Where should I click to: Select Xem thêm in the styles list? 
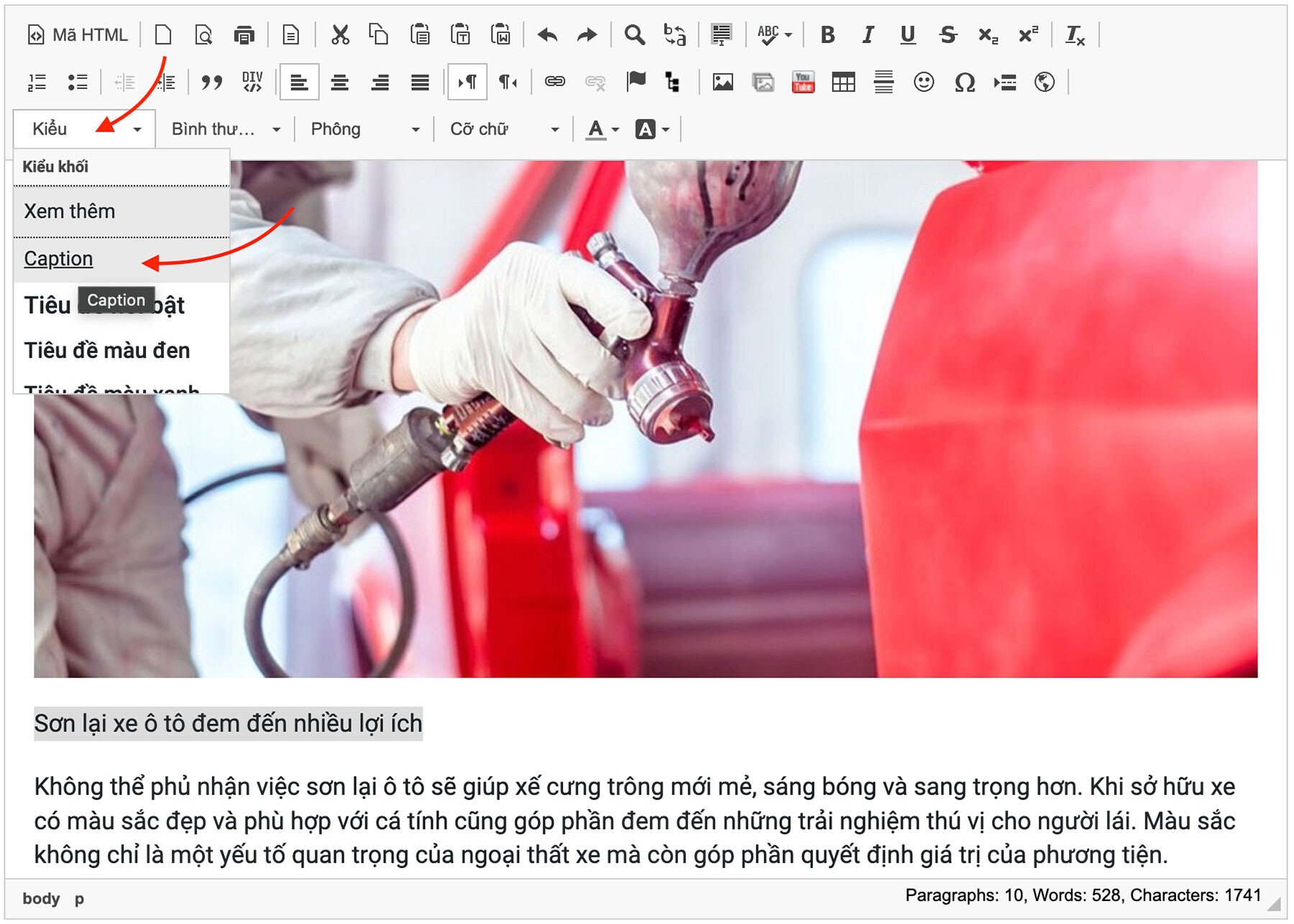point(70,211)
